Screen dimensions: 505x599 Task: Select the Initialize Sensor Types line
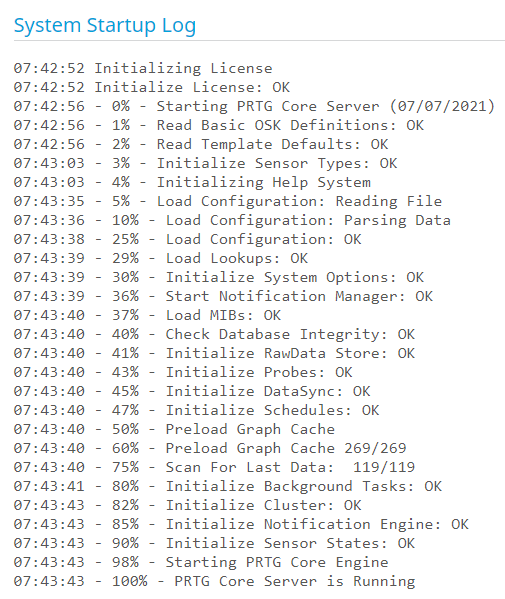coord(206,164)
